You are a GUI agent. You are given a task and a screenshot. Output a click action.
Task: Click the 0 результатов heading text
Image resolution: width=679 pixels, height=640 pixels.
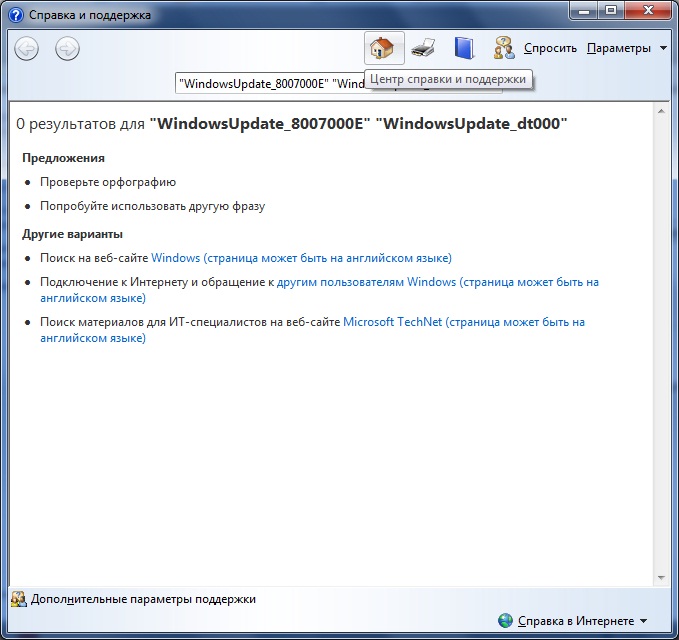coord(291,124)
